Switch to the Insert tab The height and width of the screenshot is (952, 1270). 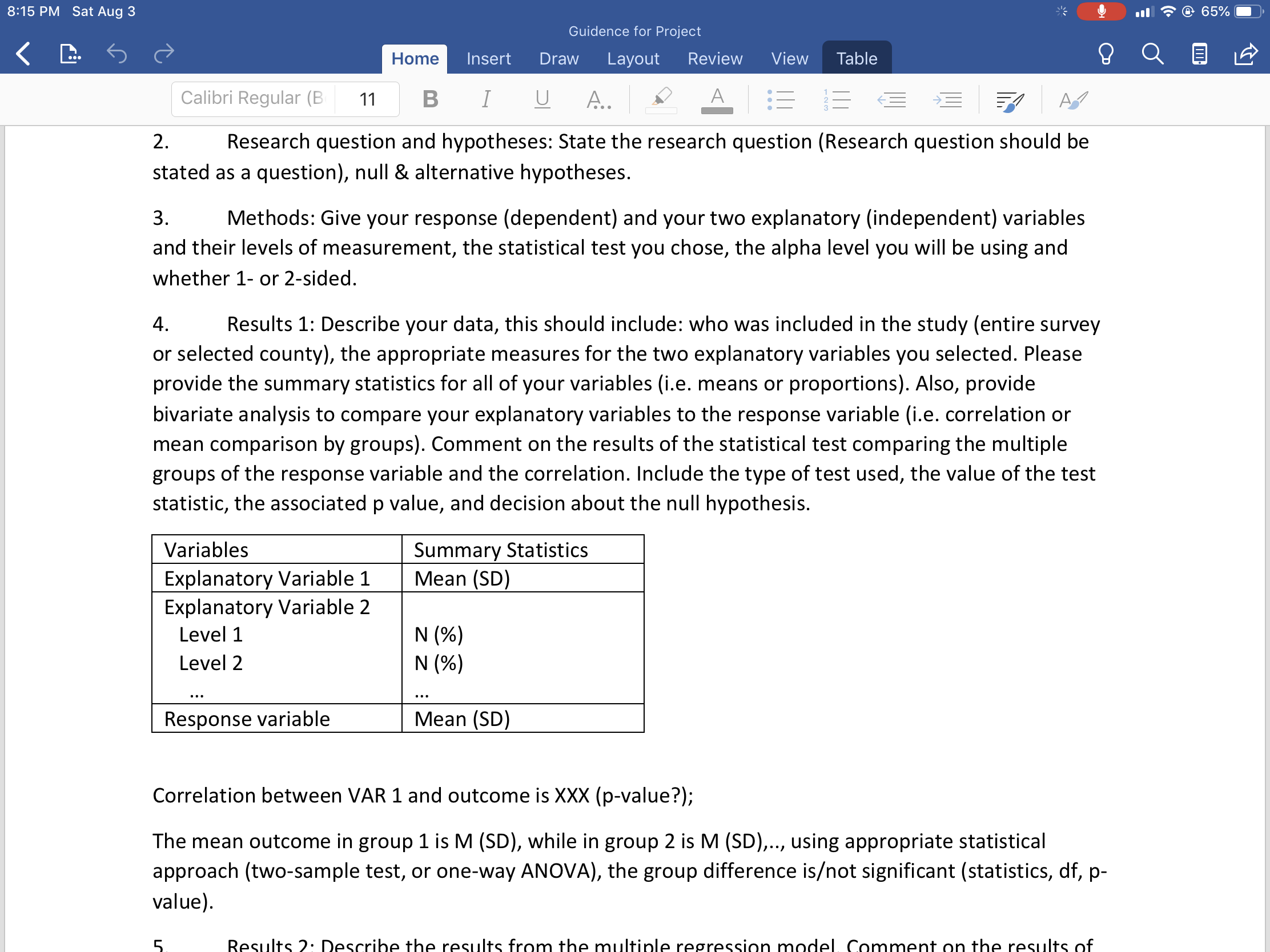point(488,58)
